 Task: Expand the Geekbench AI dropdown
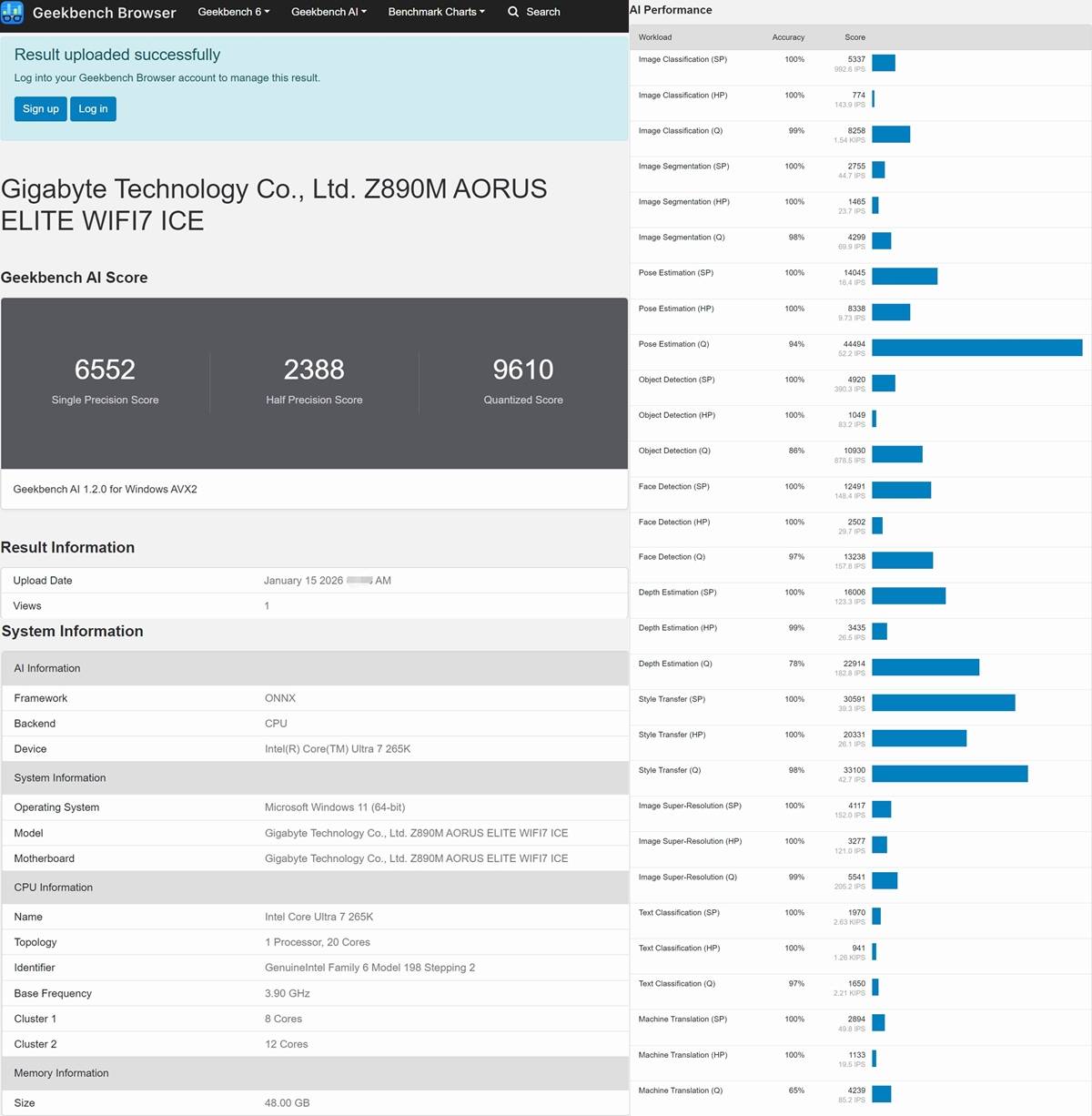click(329, 12)
